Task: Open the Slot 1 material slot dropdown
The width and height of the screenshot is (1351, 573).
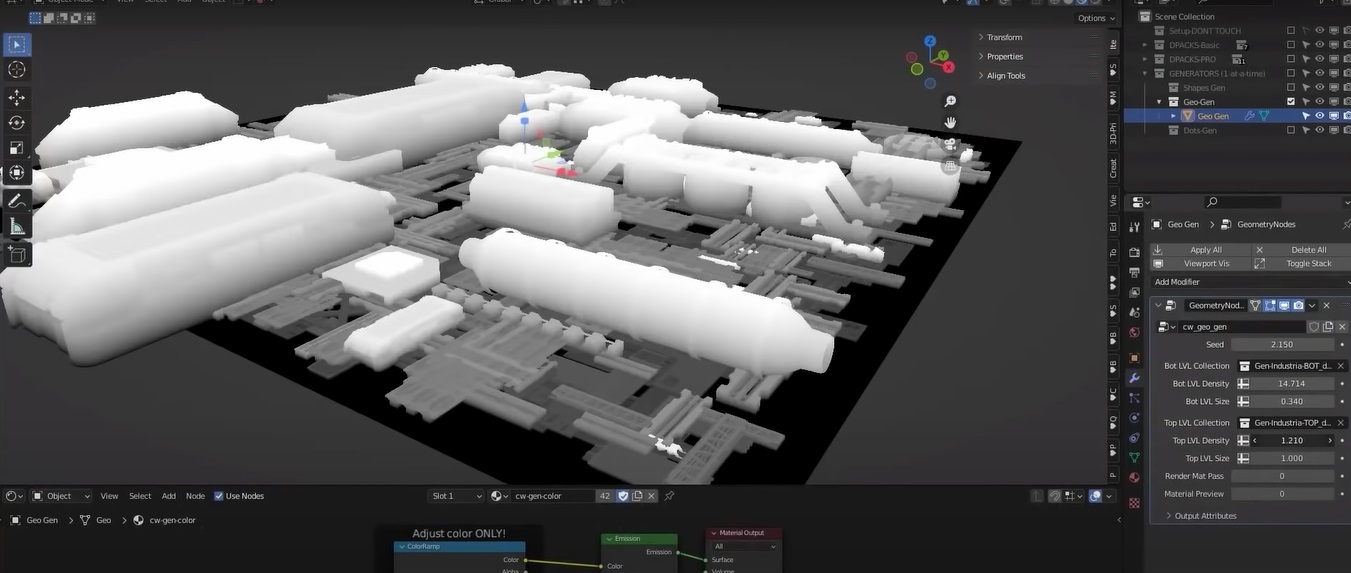Action: point(455,496)
